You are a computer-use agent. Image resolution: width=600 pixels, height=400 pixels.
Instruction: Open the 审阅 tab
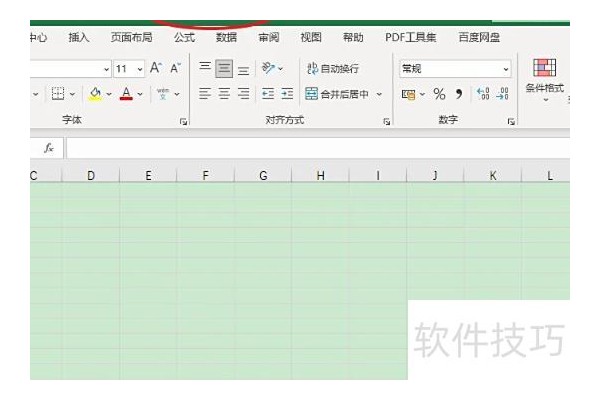coord(269,38)
